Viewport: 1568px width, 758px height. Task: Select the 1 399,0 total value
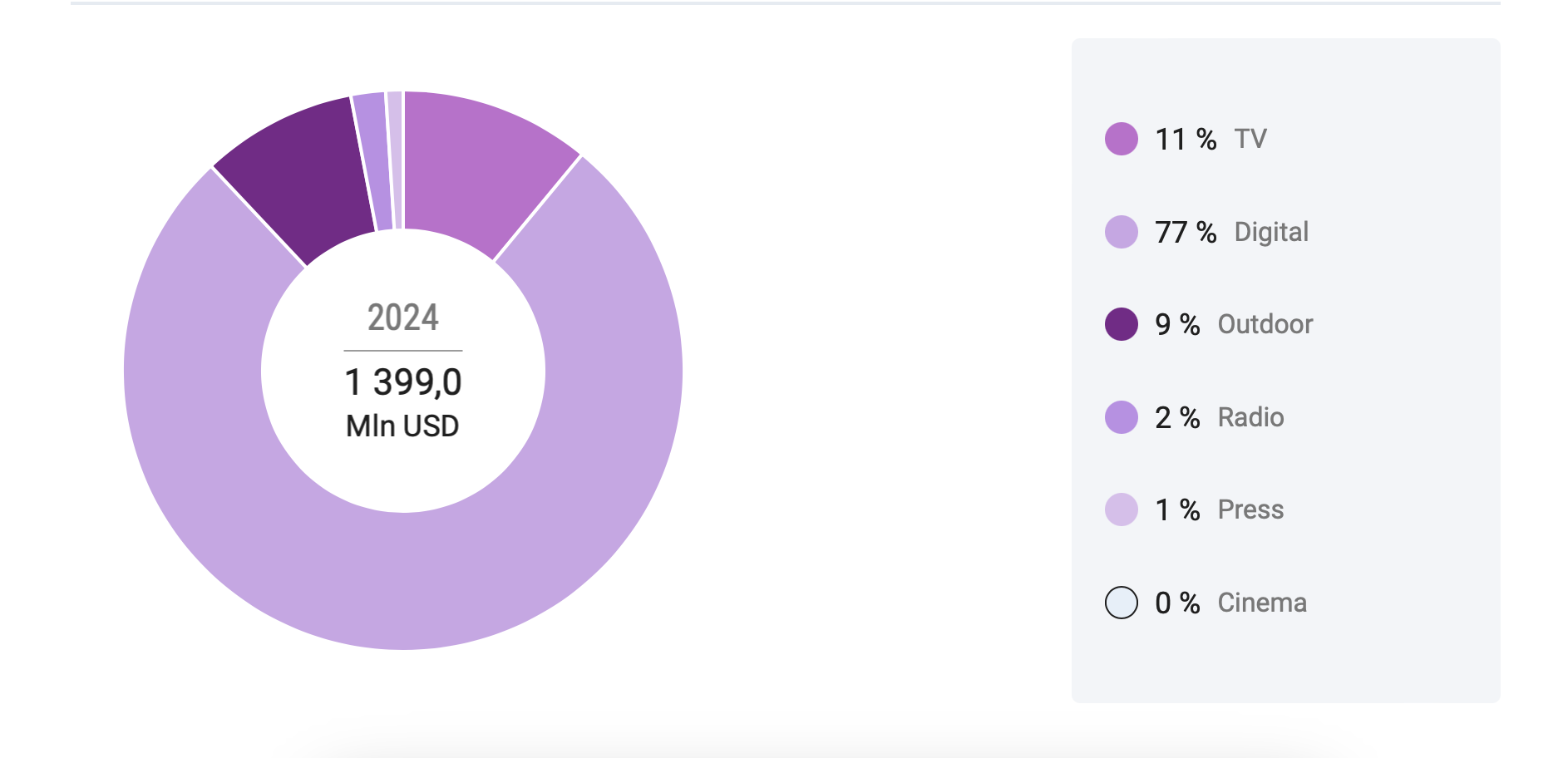tap(403, 382)
